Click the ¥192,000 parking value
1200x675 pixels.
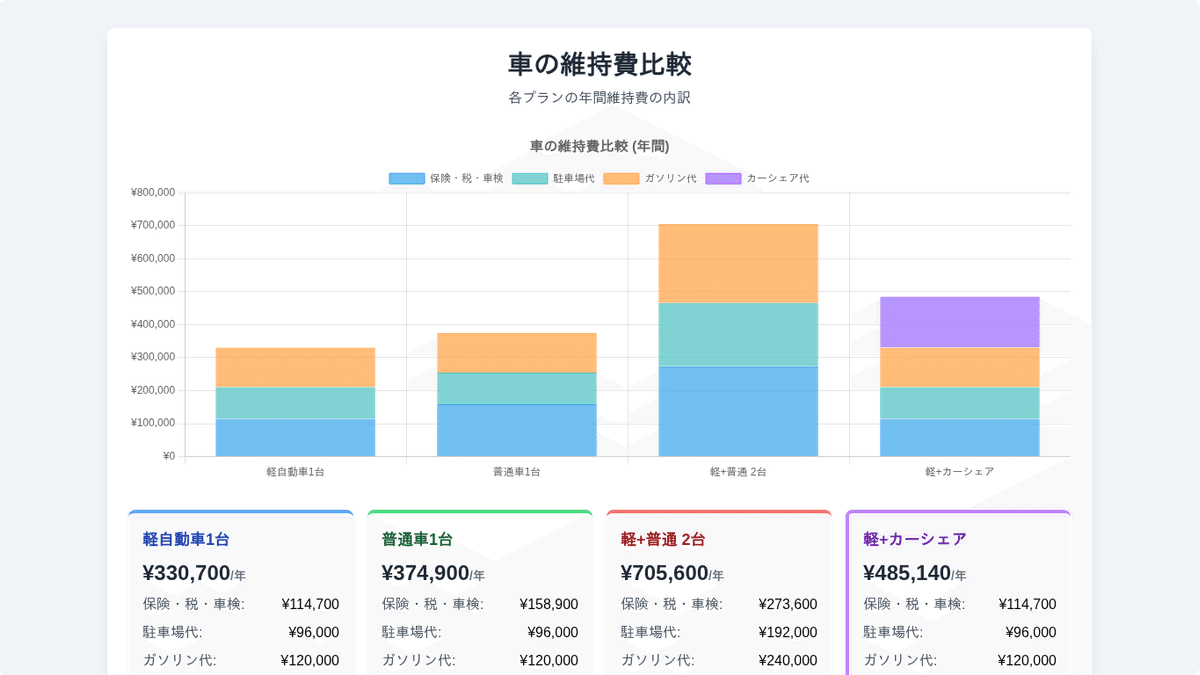click(x=788, y=632)
